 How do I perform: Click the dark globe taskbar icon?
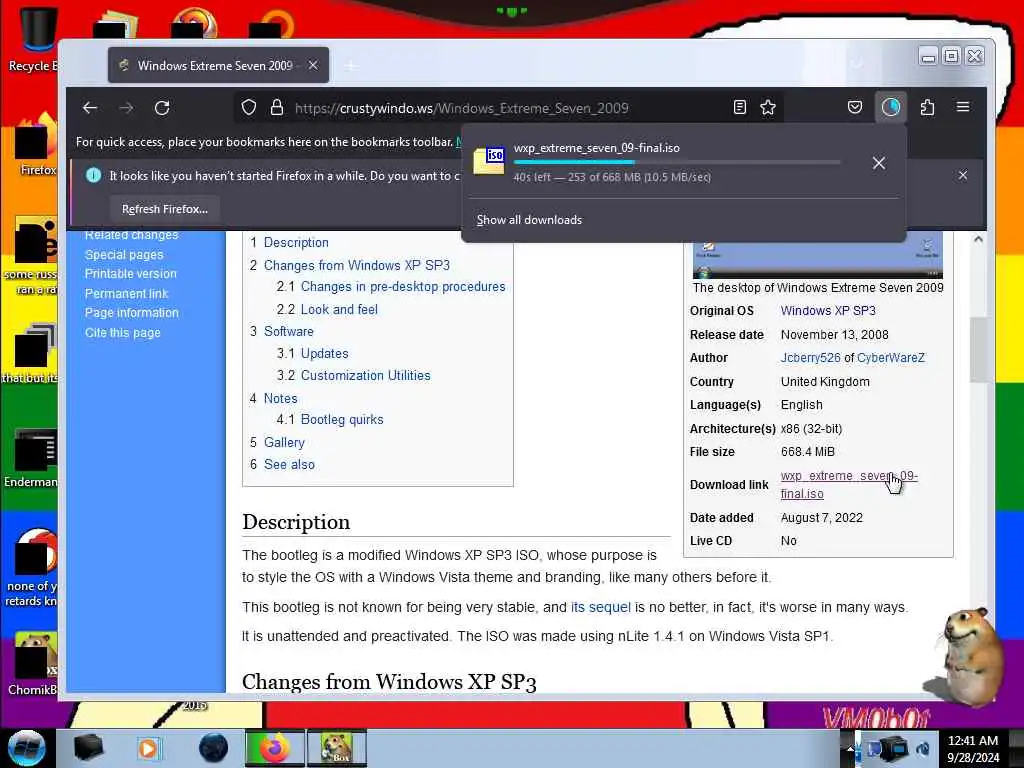[x=213, y=748]
